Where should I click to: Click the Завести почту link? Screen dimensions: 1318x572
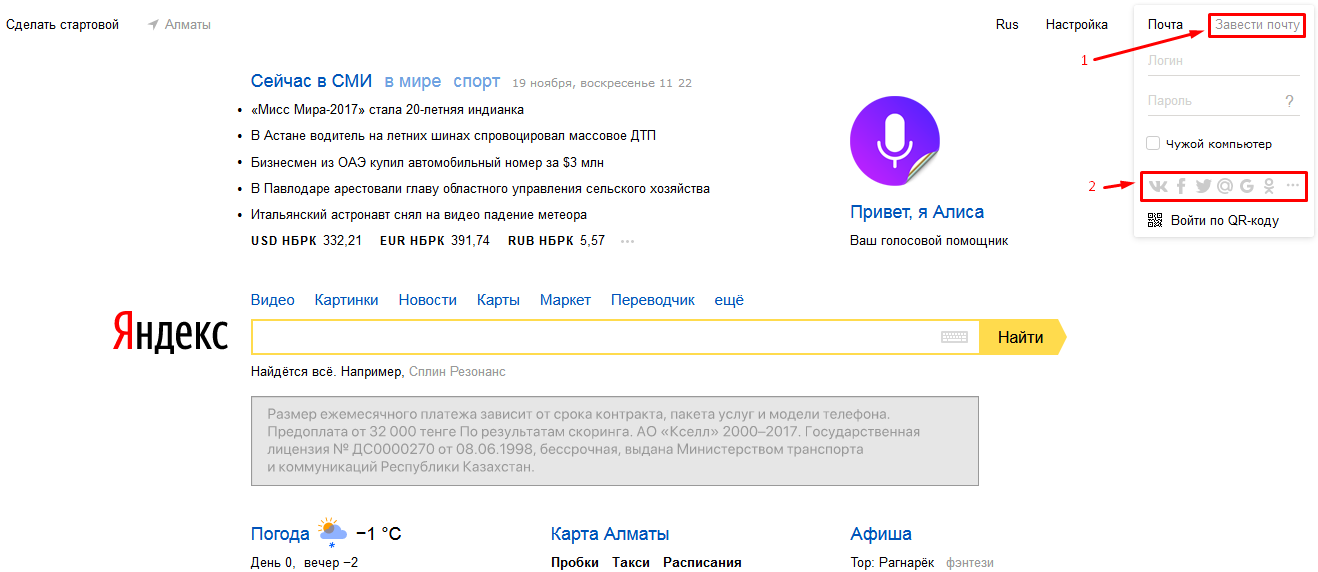(x=1257, y=24)
